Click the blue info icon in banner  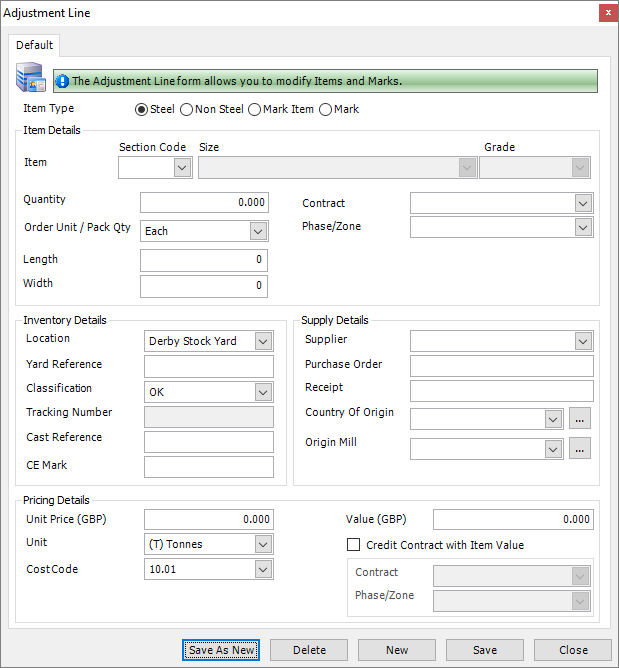(62, 81)
